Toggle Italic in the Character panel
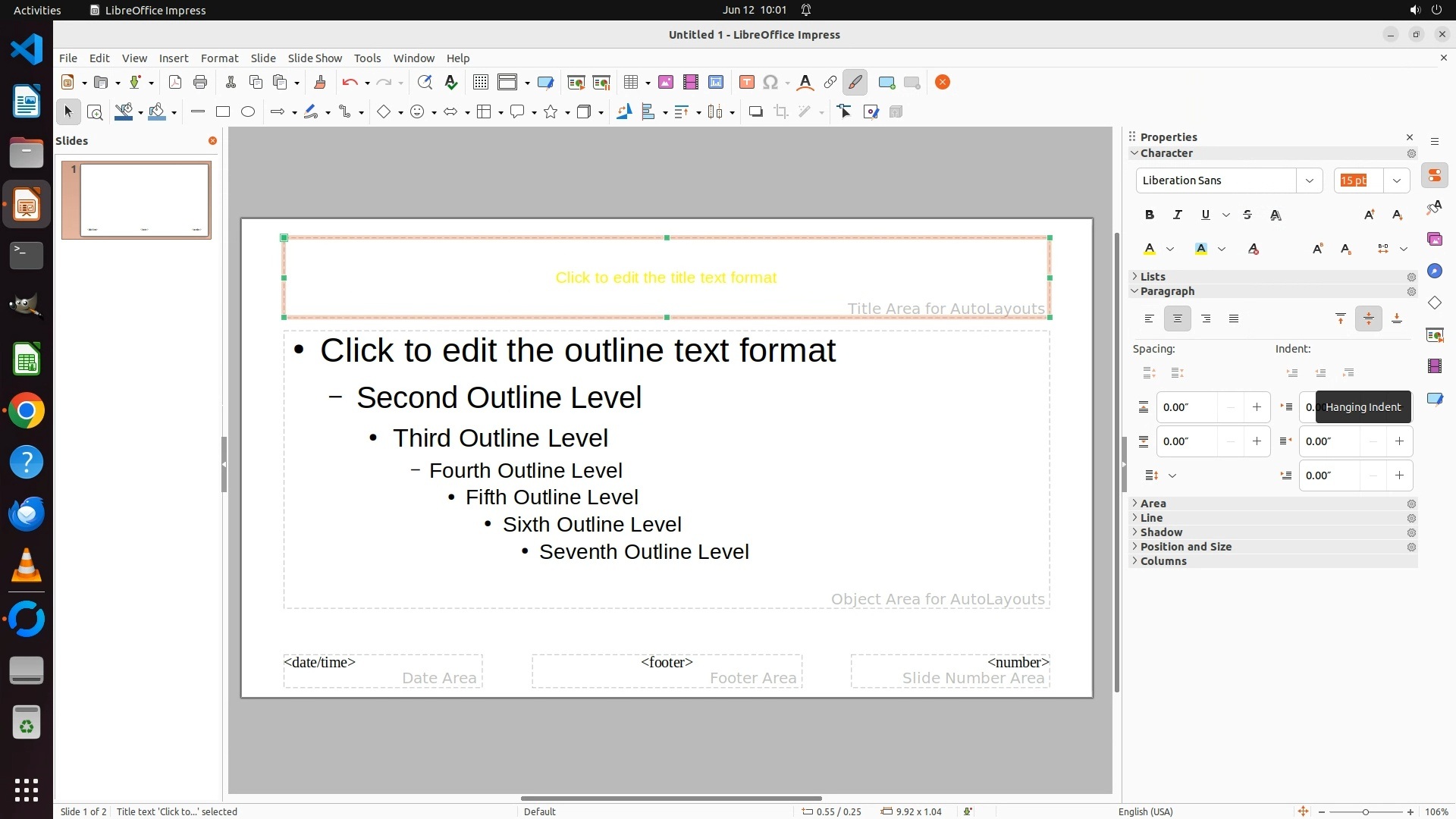This screenshot has height=819, width=1456. 1178,215
